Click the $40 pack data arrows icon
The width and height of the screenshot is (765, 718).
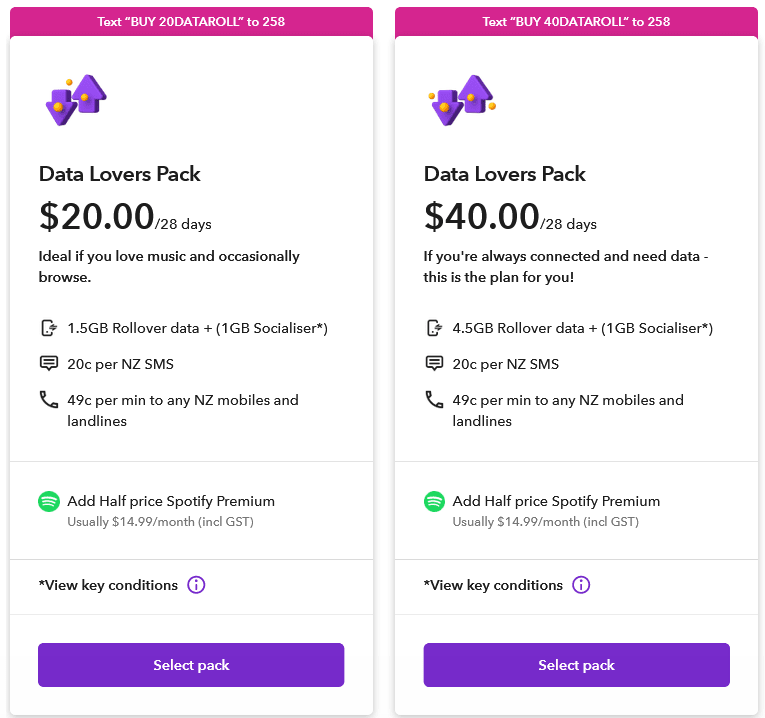(462, 100)
